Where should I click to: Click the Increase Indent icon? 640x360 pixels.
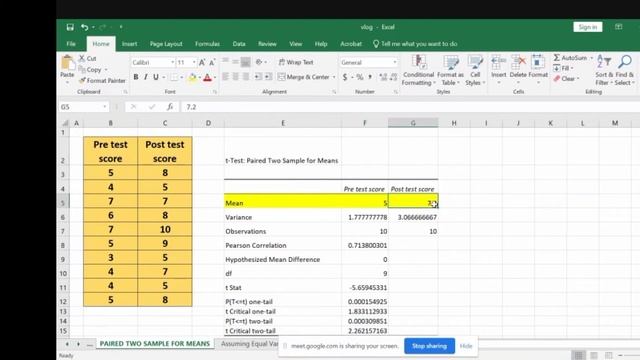(268, 77)
